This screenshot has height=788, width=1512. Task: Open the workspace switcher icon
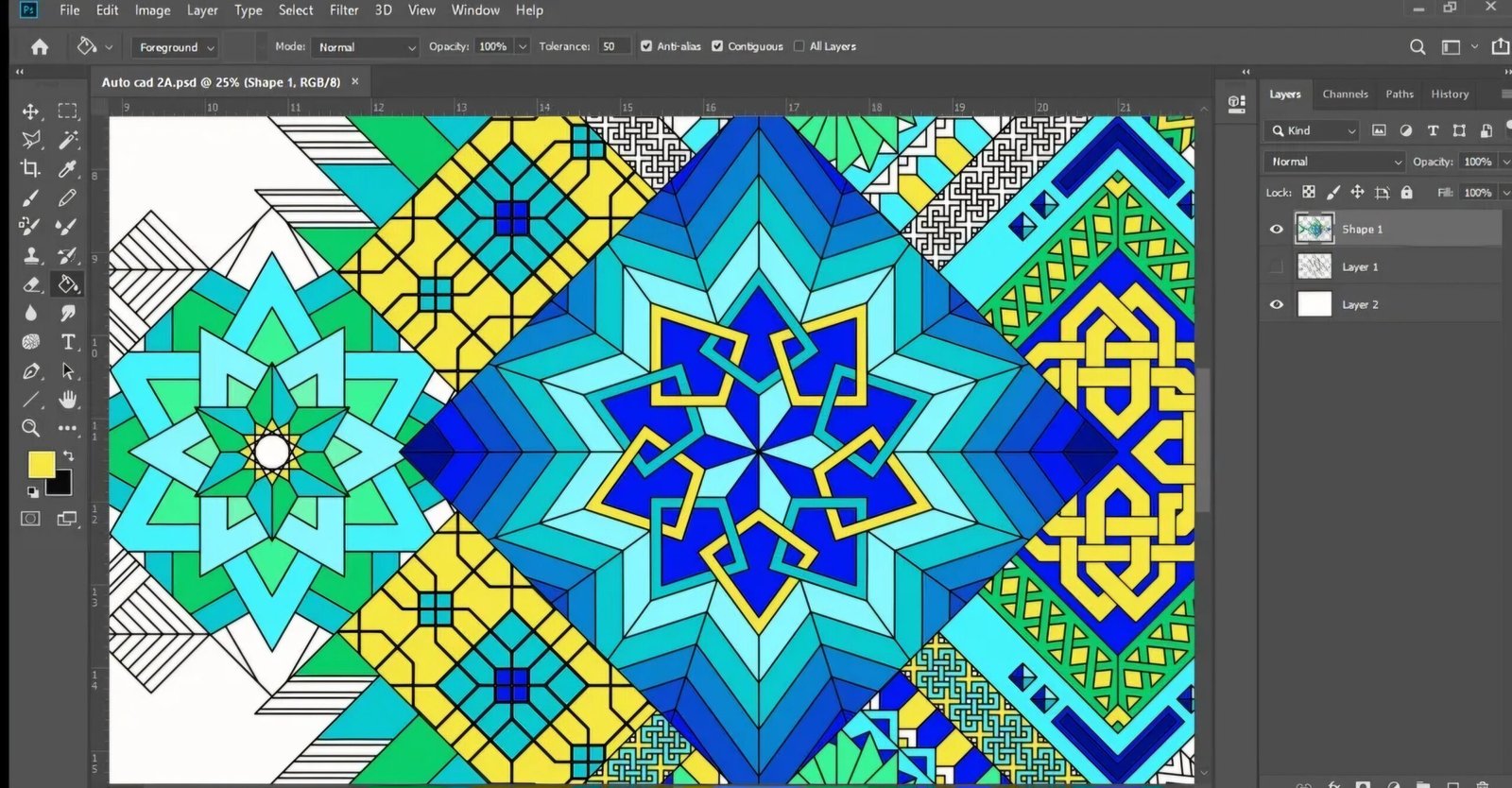1451,46
